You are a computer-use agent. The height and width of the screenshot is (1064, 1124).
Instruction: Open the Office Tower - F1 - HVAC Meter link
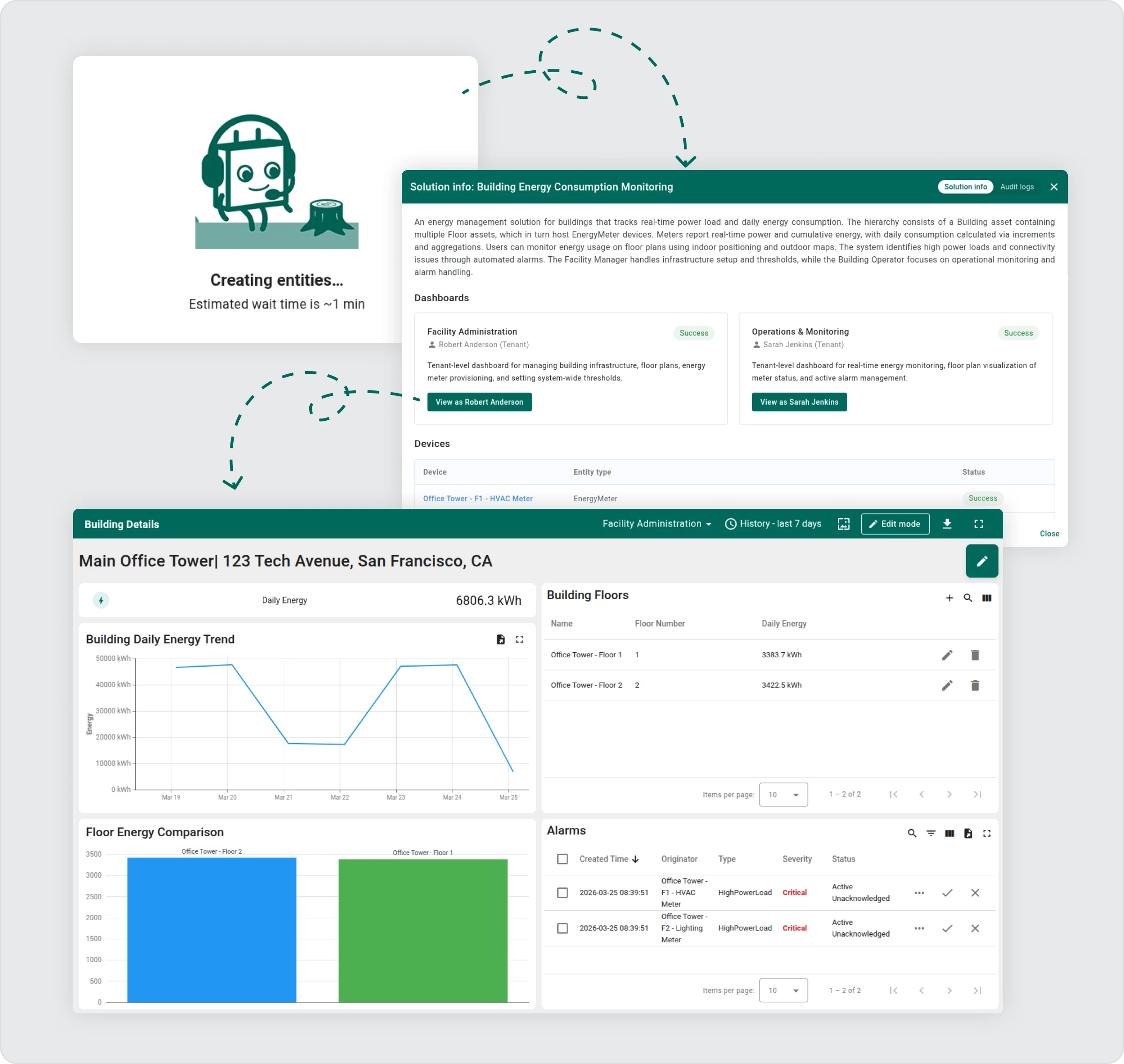[478, 499]
